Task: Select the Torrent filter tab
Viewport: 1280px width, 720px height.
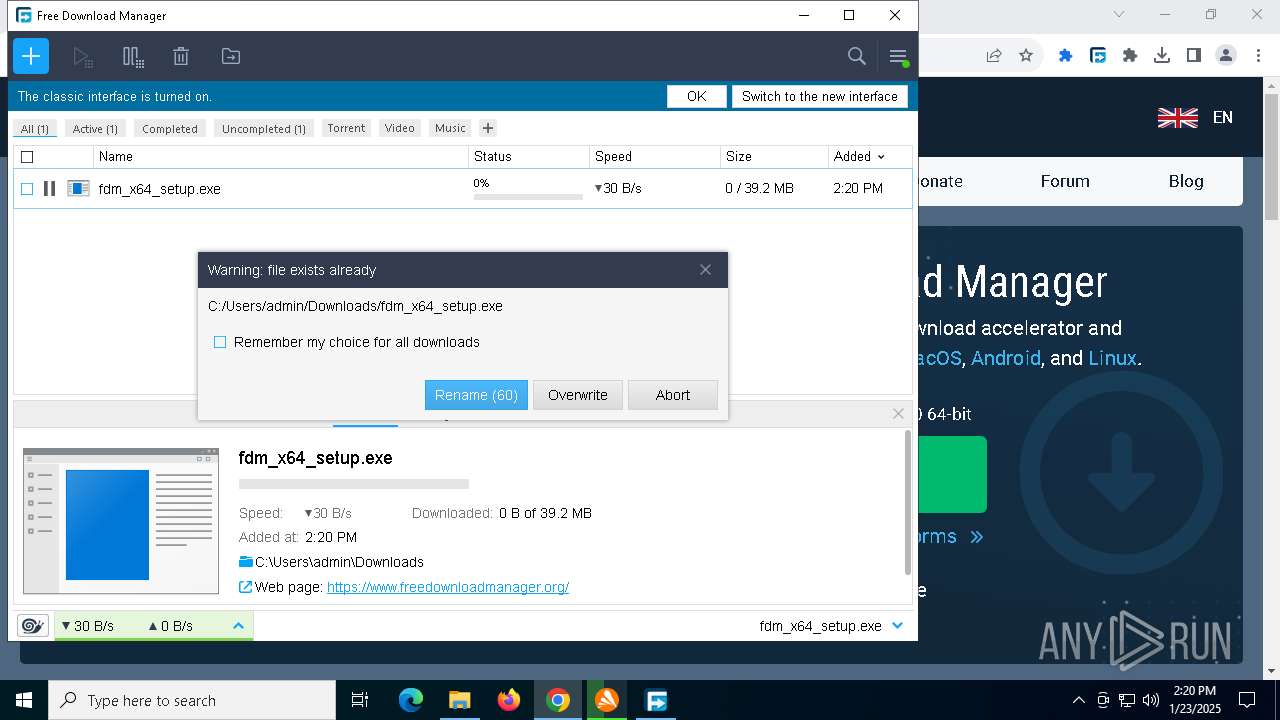Action: [346, 128]
